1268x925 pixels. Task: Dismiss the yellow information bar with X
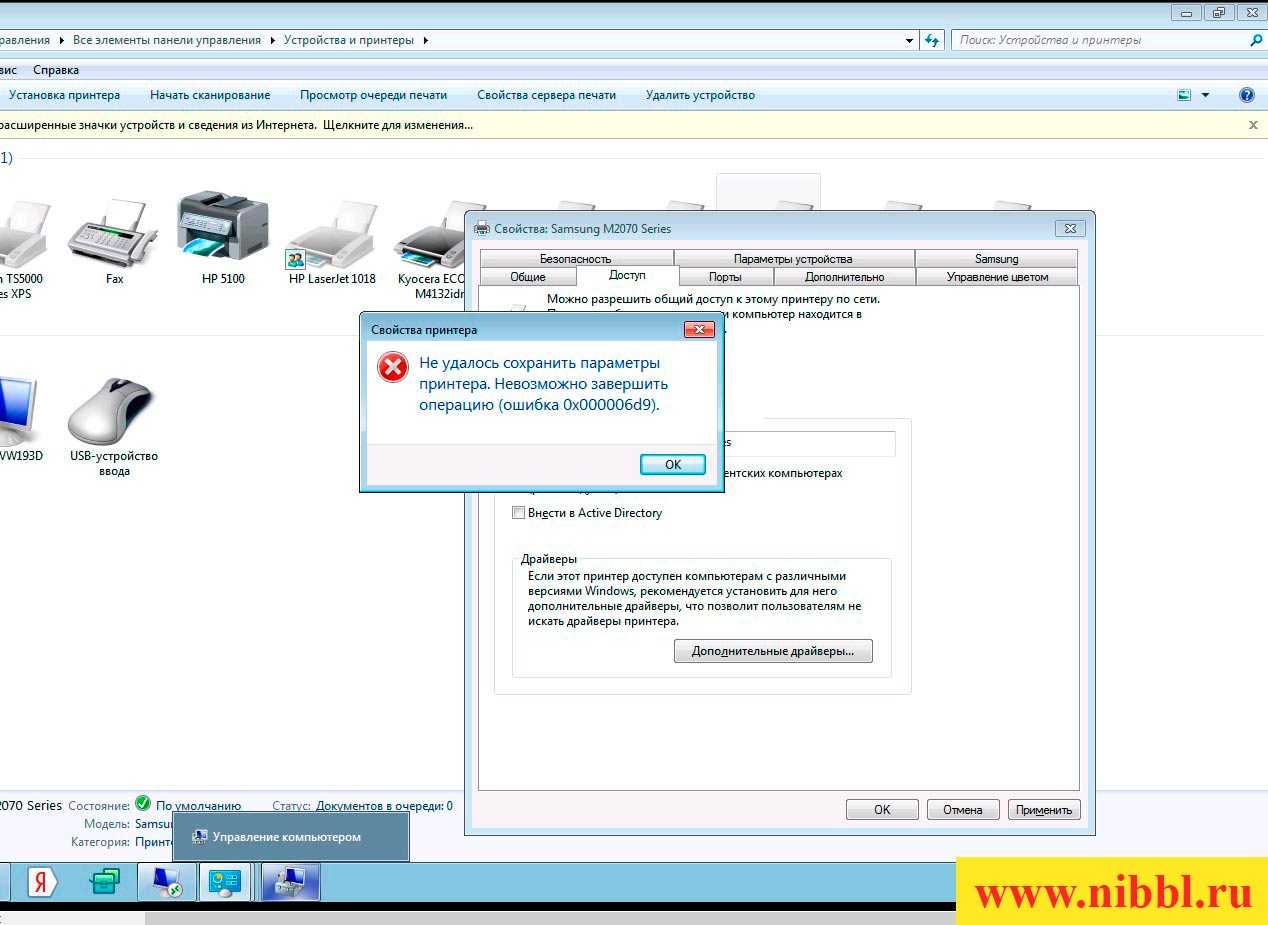point(1253,125)
